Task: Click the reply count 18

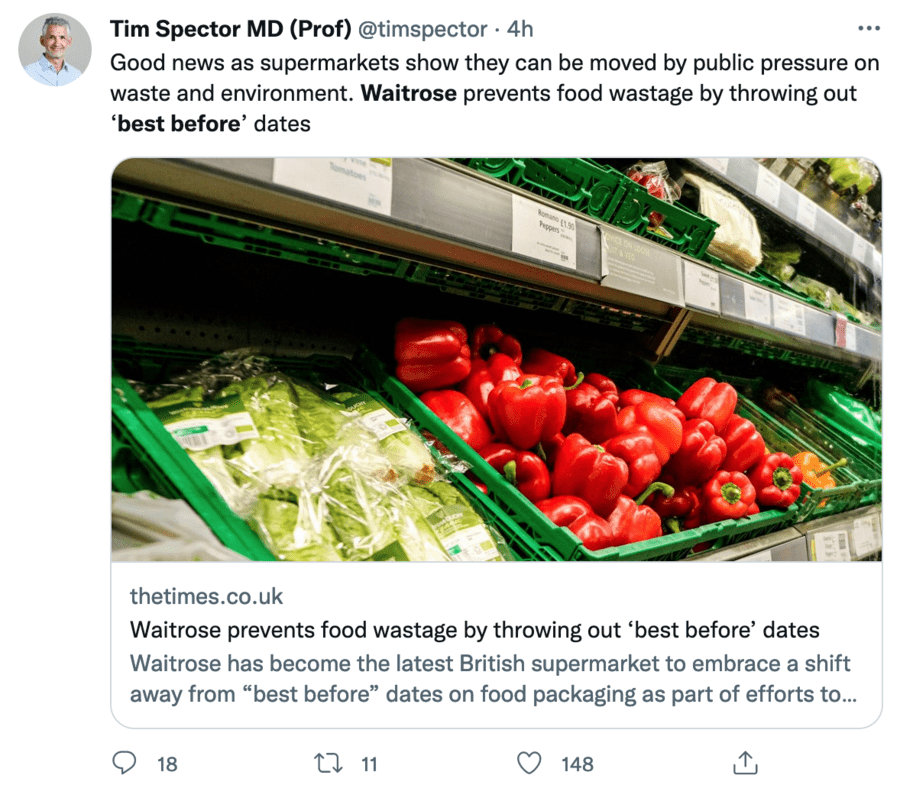Action: tap(167, 764)
